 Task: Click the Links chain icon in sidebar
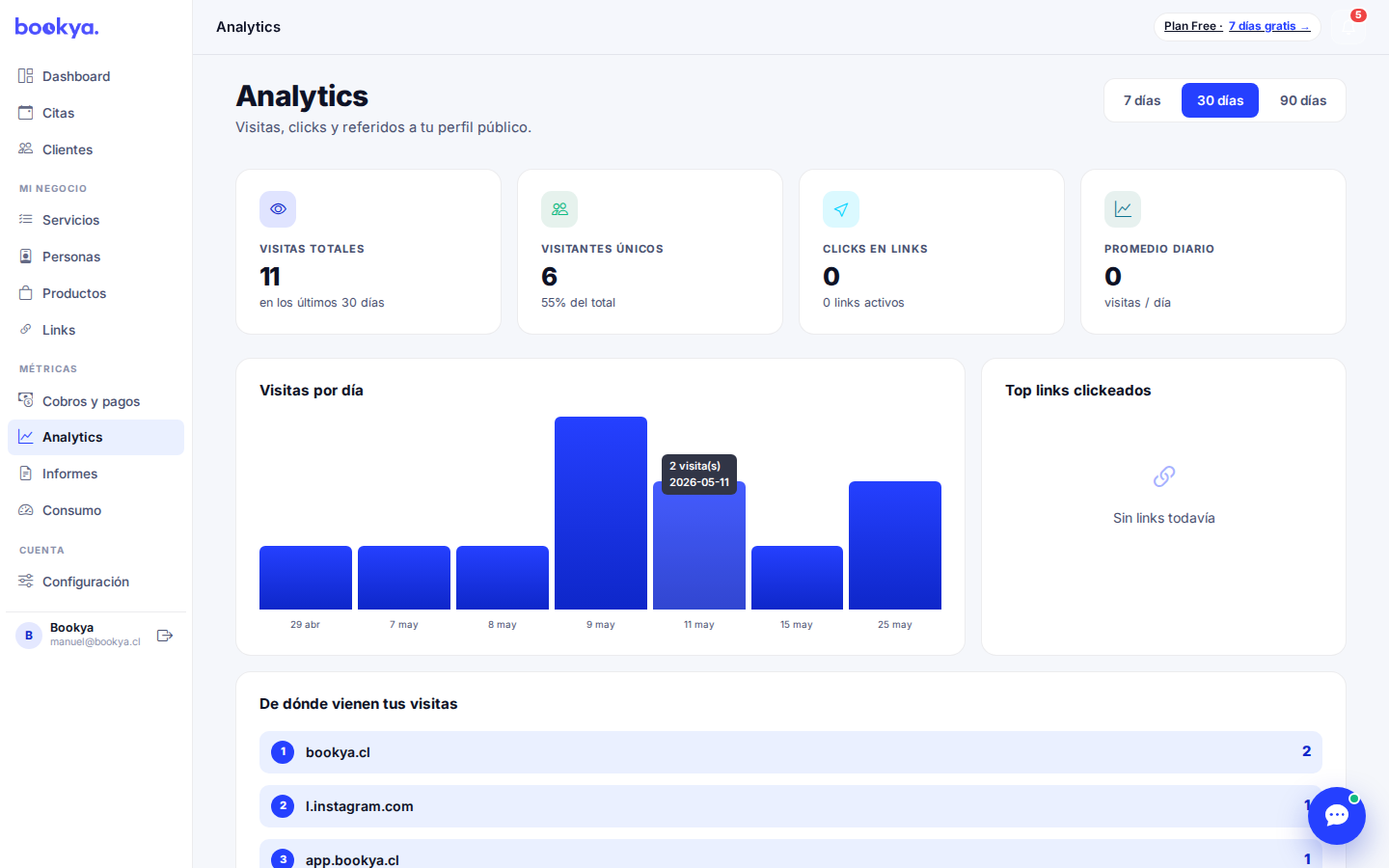point(26,330)
